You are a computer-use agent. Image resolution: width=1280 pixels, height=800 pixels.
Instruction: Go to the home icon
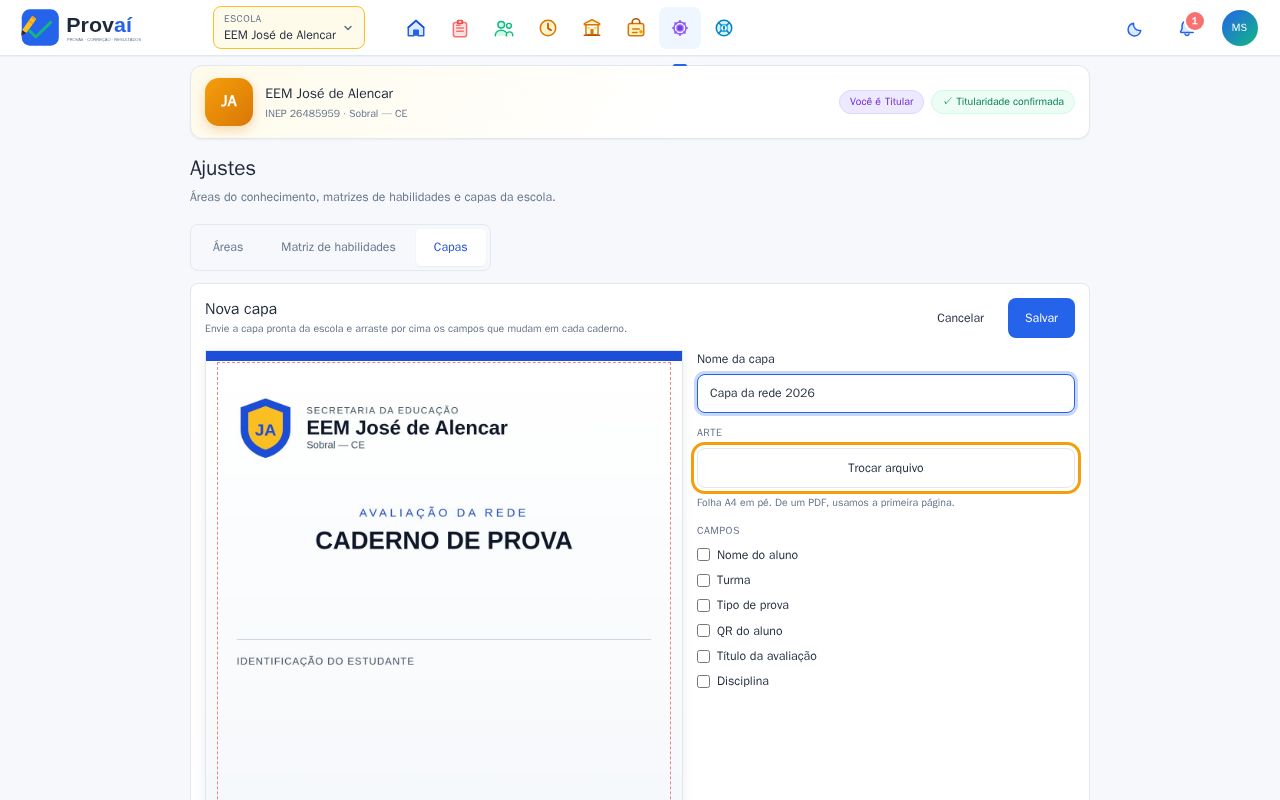tap(416, 28)
